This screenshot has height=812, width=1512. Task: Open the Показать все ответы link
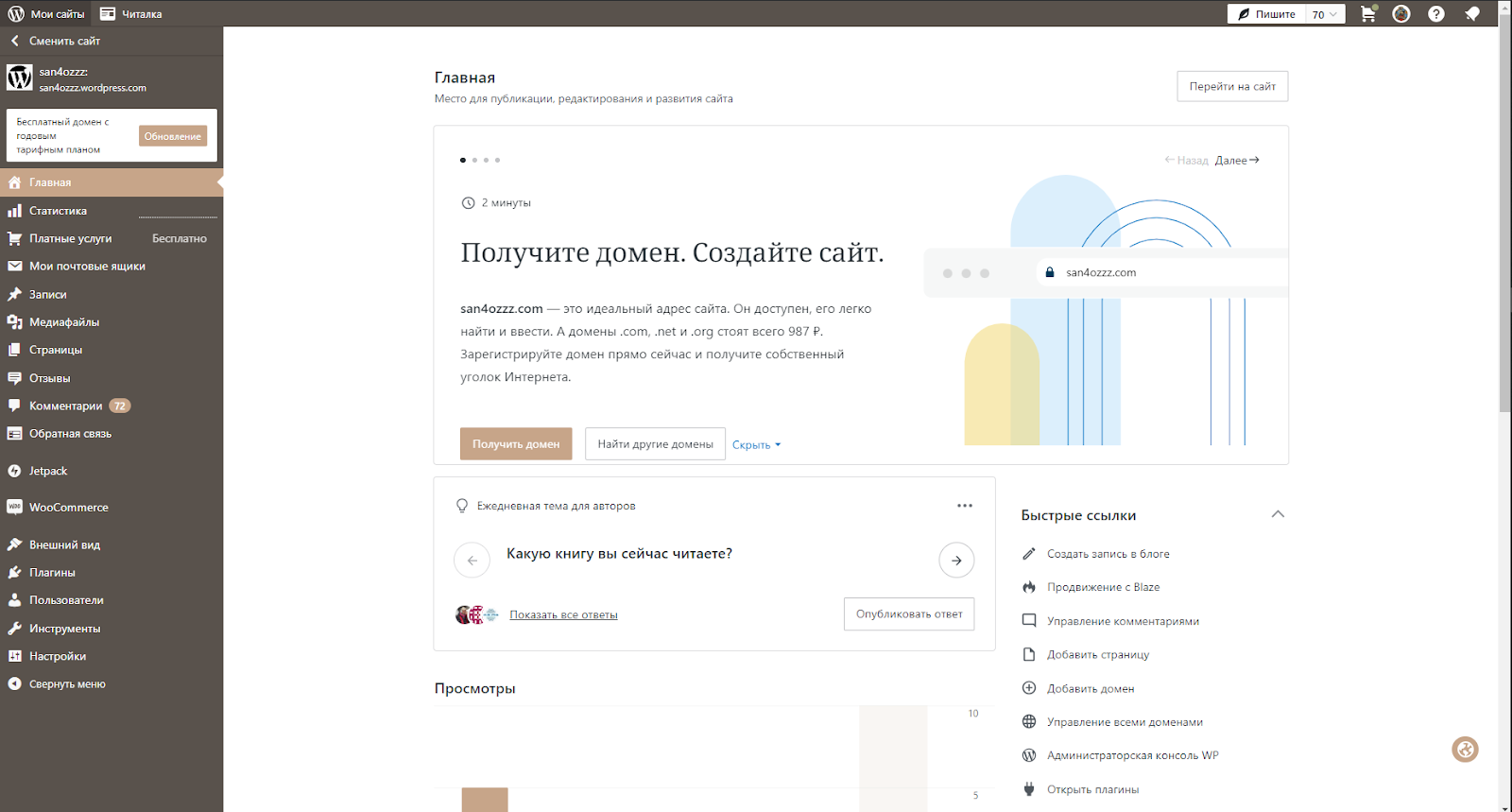[x=563, y=615]
